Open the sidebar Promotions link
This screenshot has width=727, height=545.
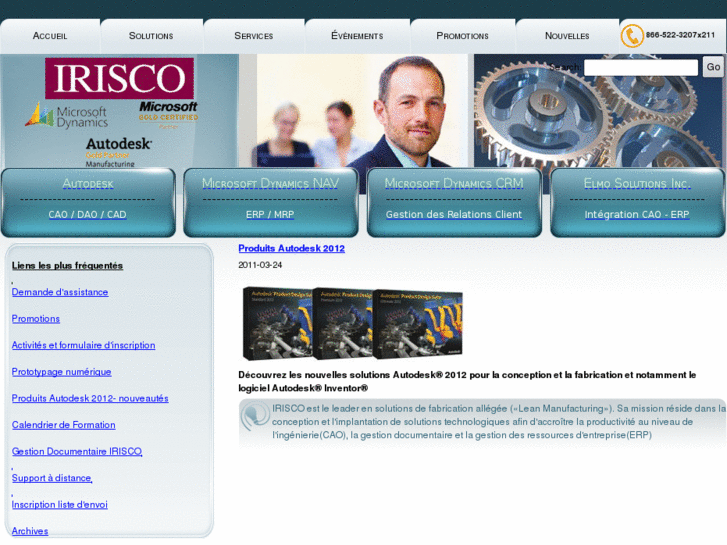36,319
